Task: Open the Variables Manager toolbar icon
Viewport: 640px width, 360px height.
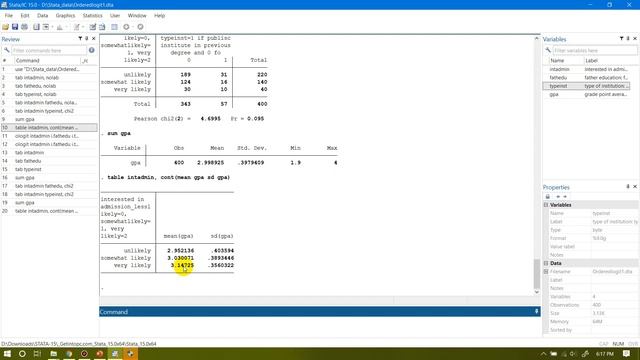Action: (x=114, y=27)
